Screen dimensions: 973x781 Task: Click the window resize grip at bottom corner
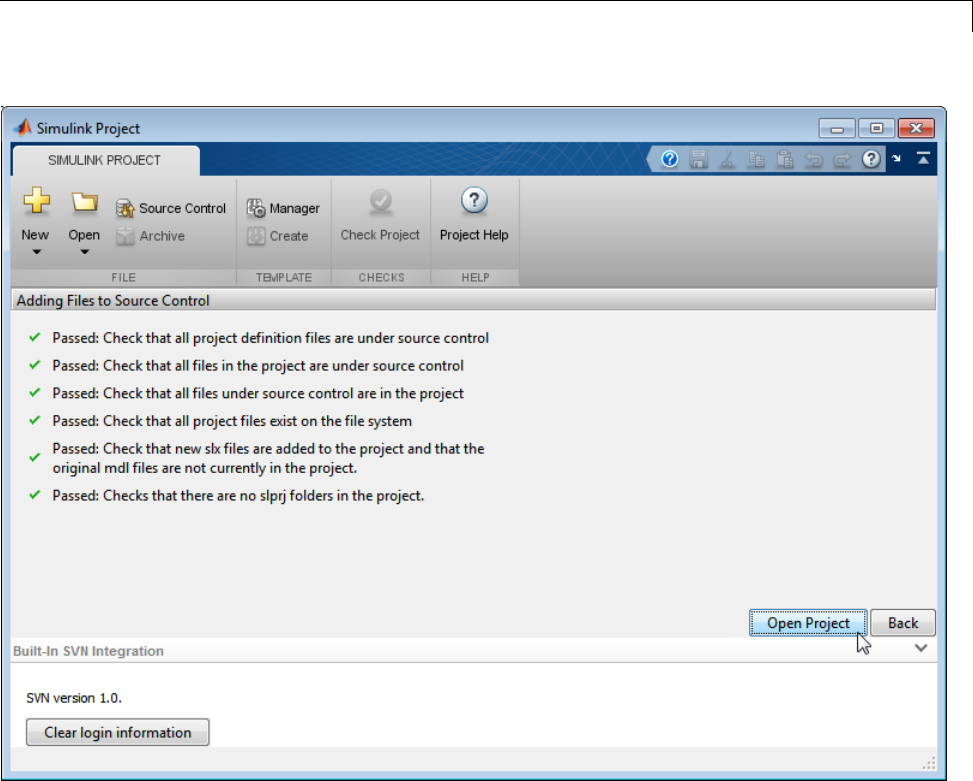928,763
